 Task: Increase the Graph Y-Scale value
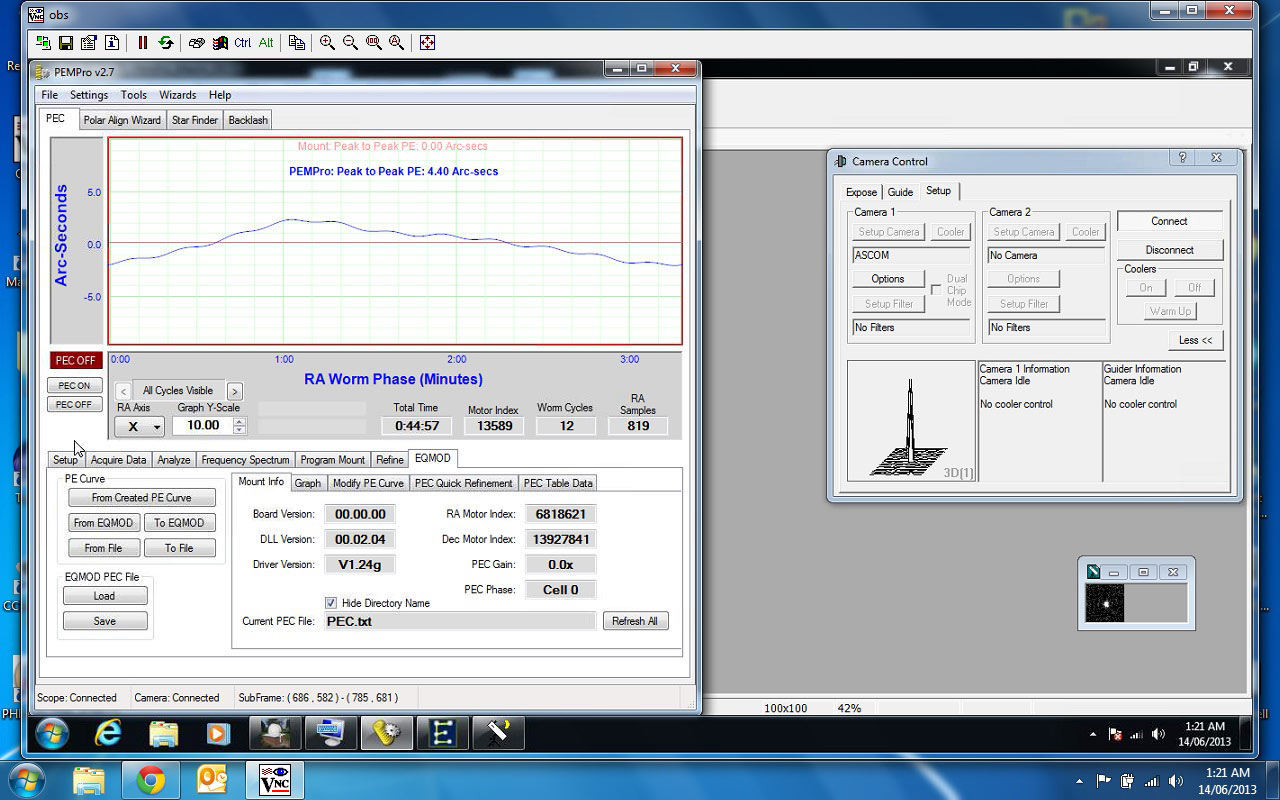239,421
